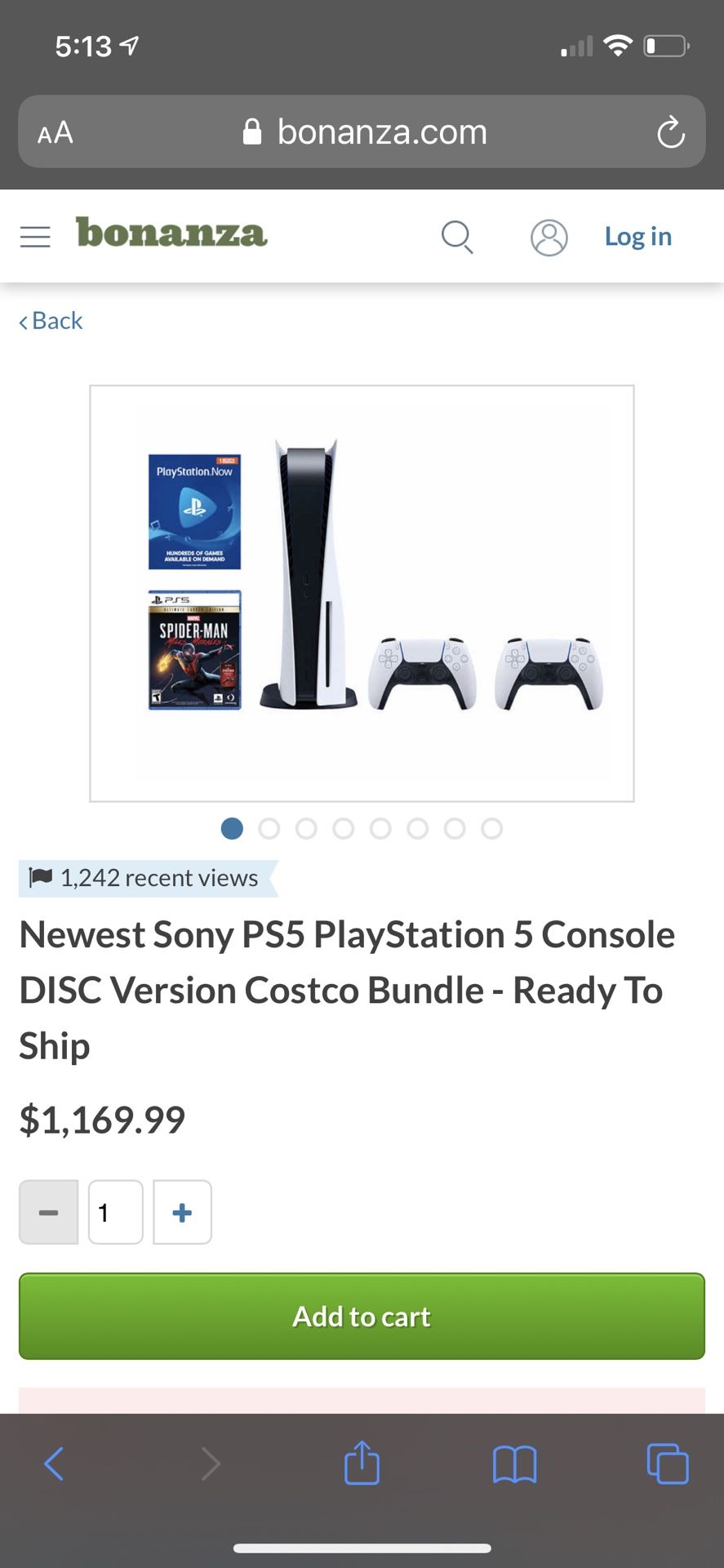Go back using Safari's back arrow
724x1568 pixels.
pos(54,1463)
